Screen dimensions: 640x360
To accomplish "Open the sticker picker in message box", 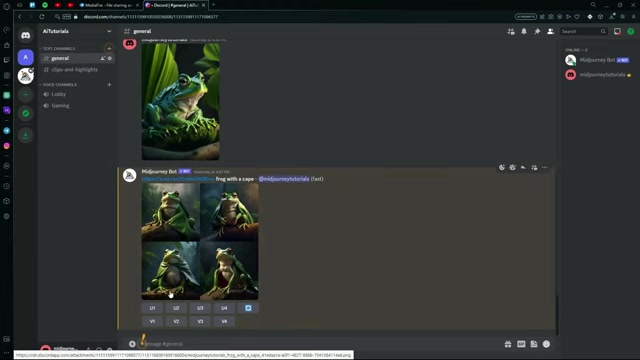I will tap(534, 344).
